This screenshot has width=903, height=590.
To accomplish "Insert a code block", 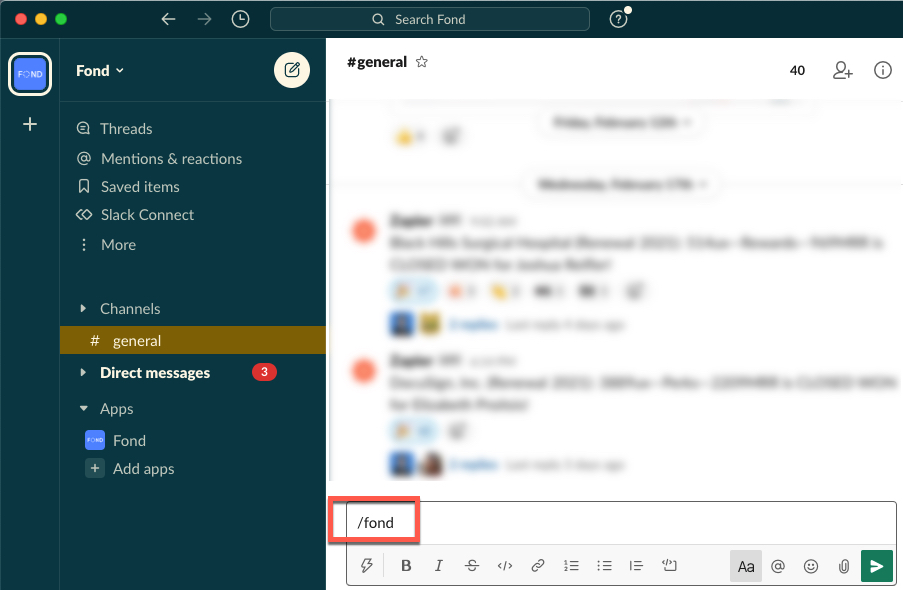I will (669, 565).
